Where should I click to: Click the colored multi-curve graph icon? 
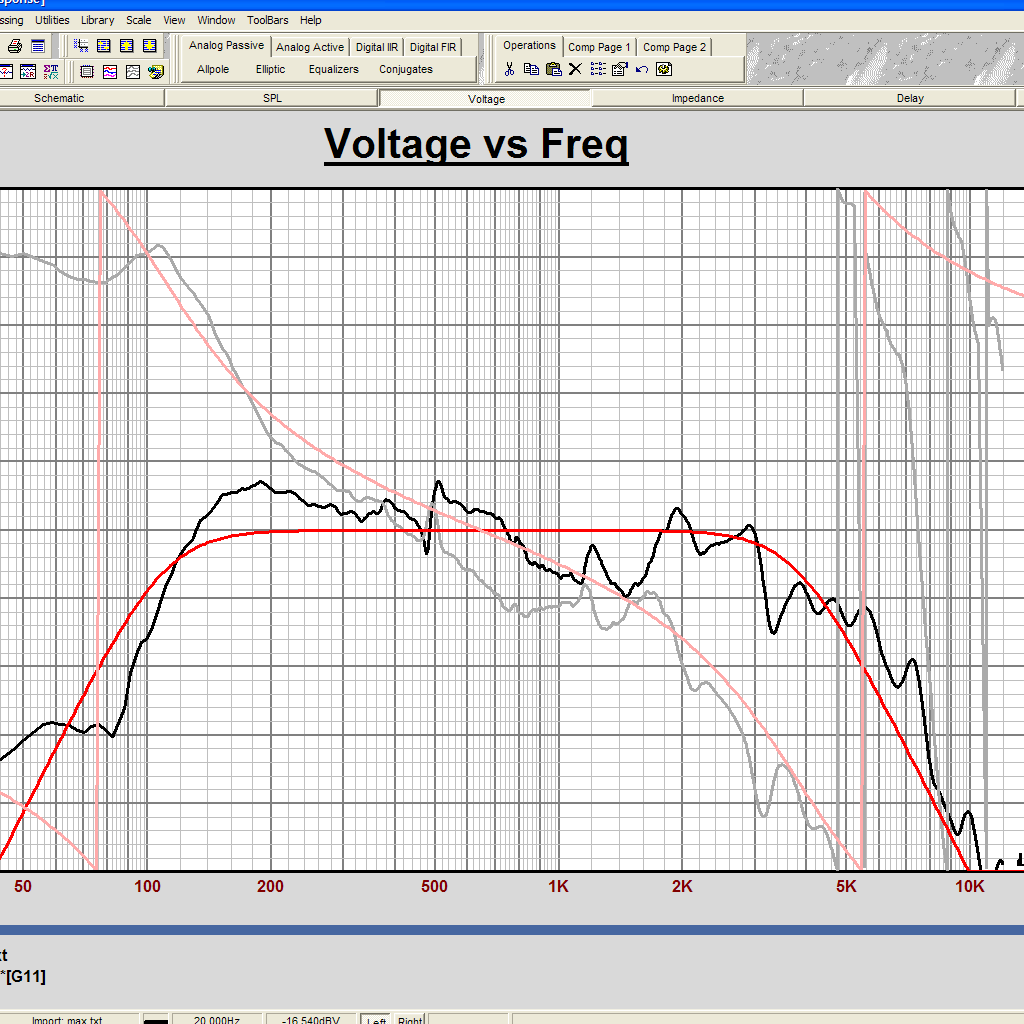pos(110,71)
